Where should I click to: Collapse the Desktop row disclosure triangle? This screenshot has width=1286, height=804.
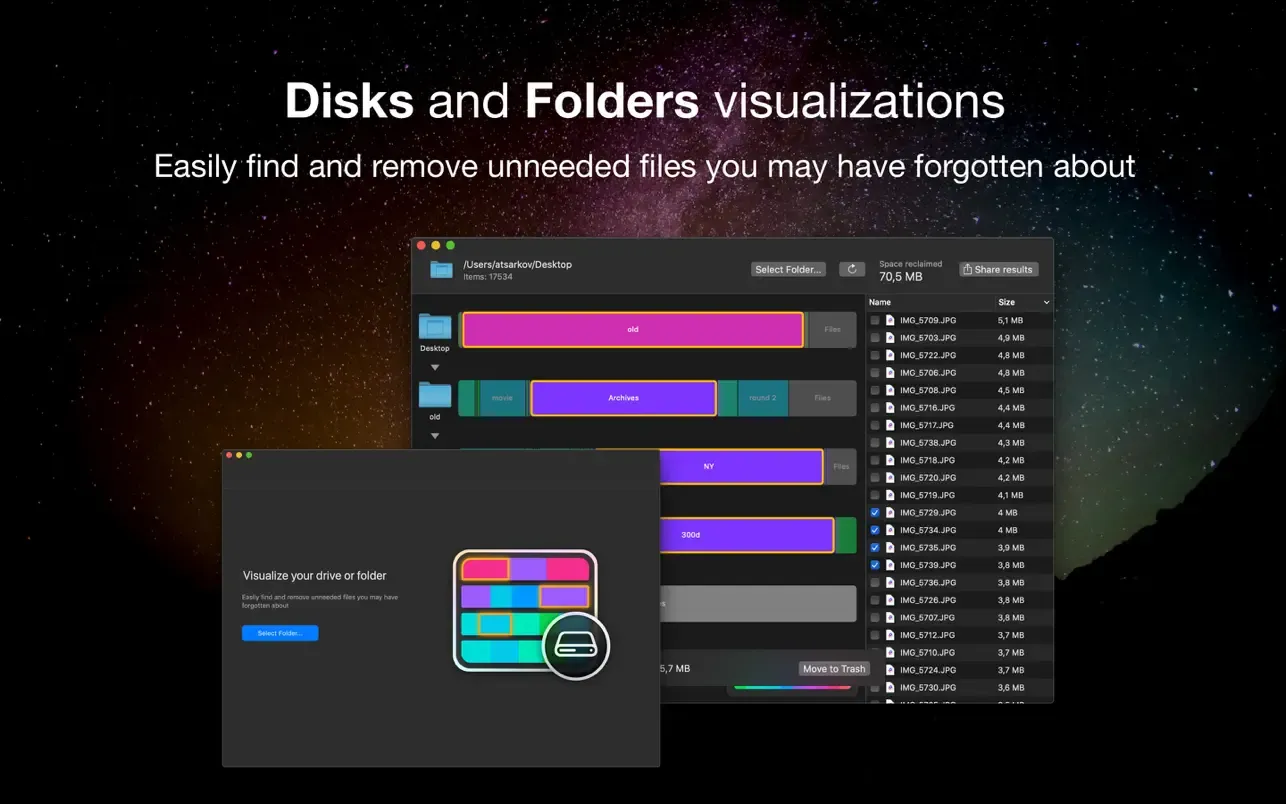click(434, 367)
